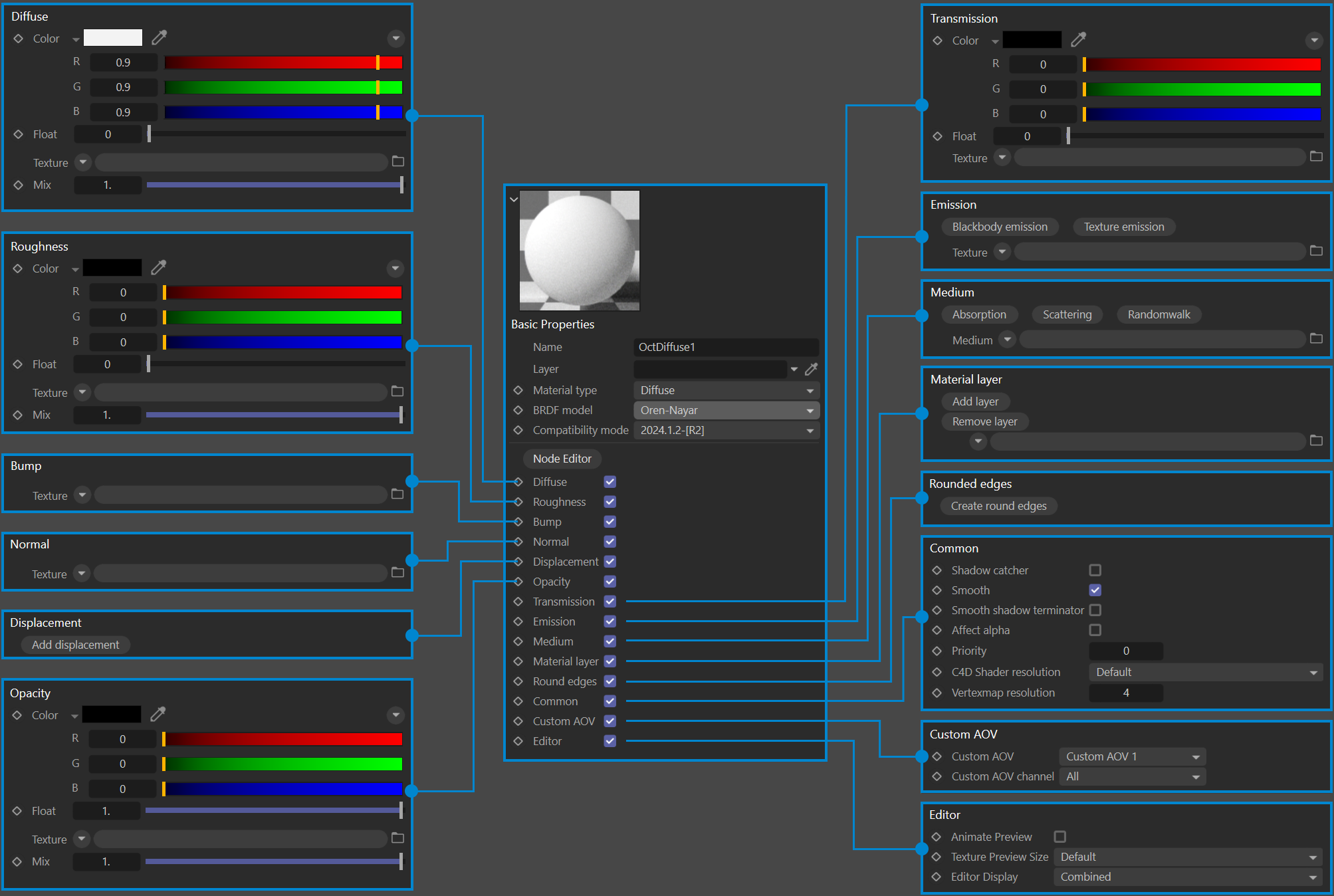
Task: Click the Layer field eyedropper icon
Action: click(x=811, y=369)
